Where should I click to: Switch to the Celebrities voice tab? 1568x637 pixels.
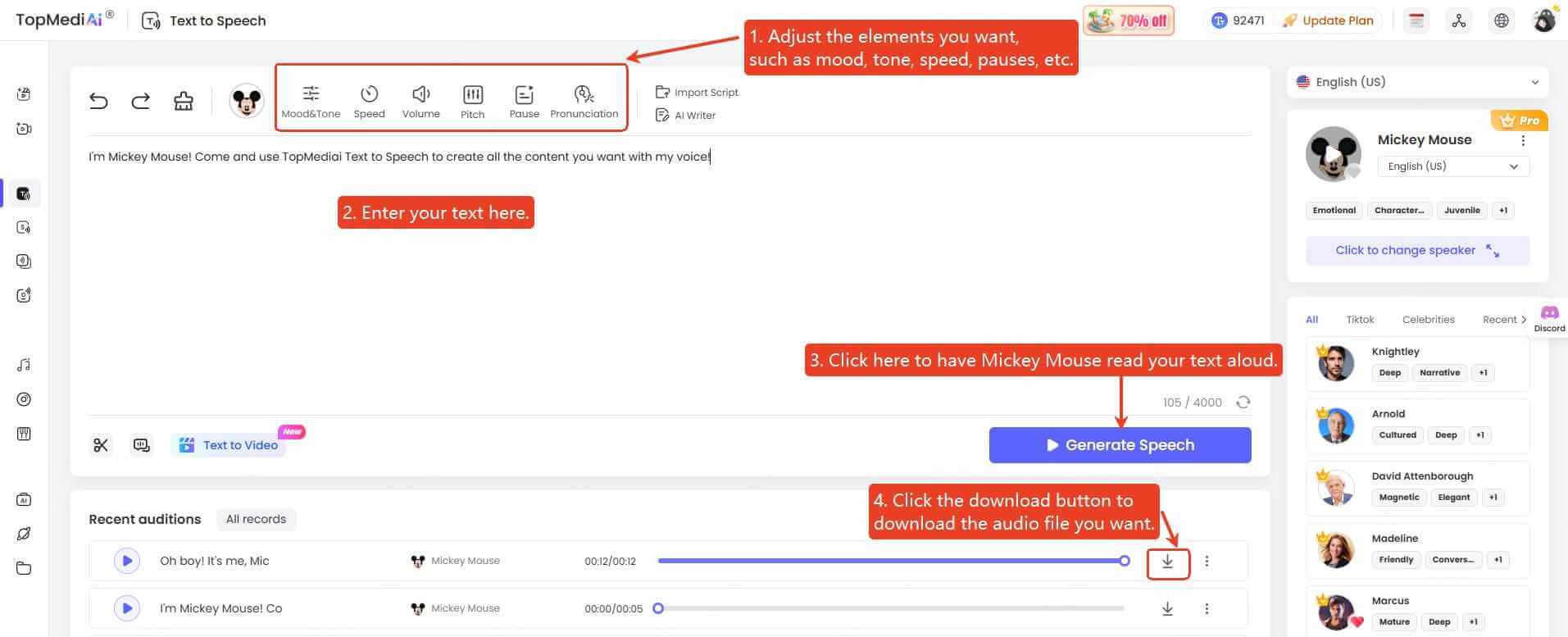pos(1428,320)
